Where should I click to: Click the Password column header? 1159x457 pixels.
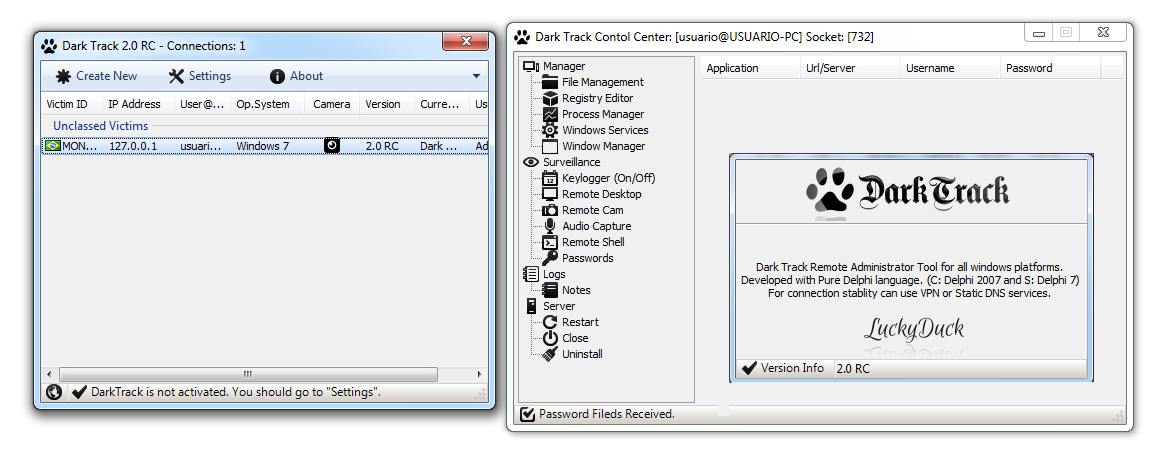[x=1050, y=68]
